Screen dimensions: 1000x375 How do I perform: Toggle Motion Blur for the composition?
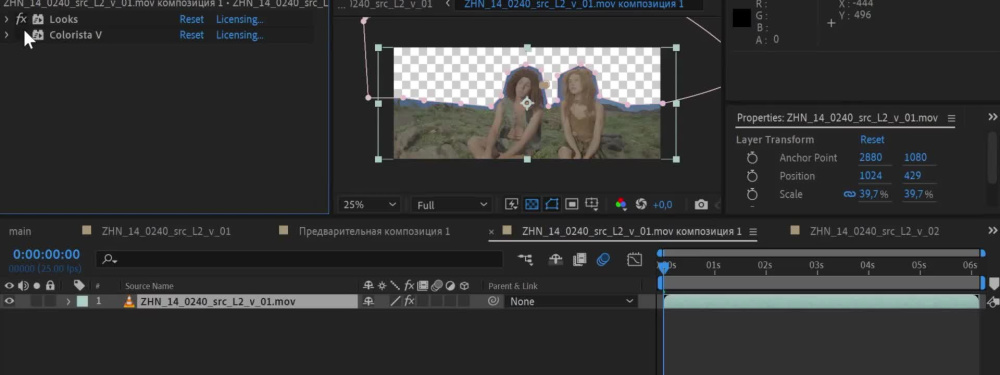603,259
